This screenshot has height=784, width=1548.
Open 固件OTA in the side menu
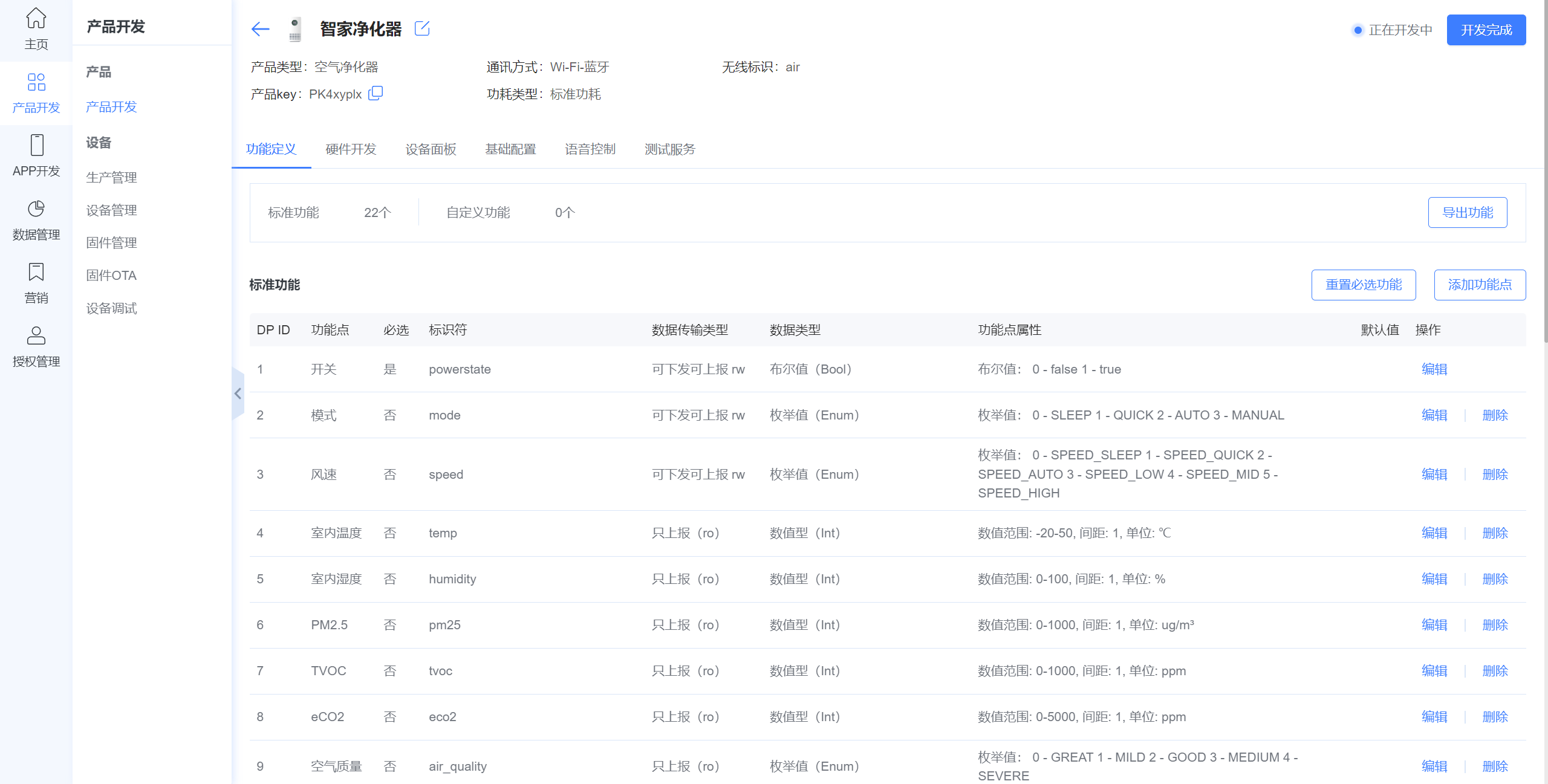111,275
